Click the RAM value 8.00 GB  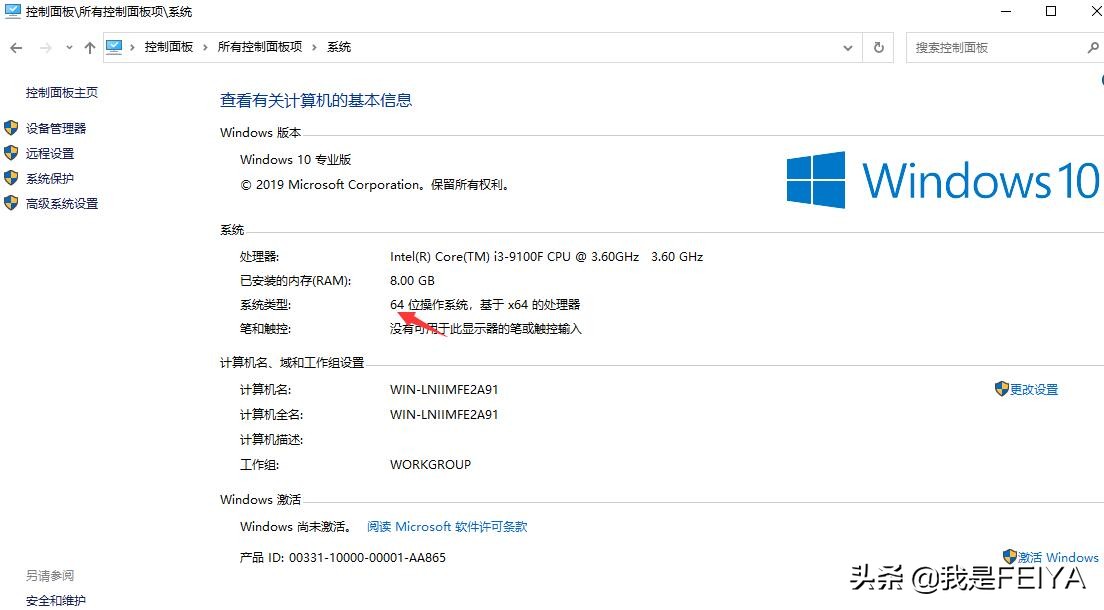point(413,281)
